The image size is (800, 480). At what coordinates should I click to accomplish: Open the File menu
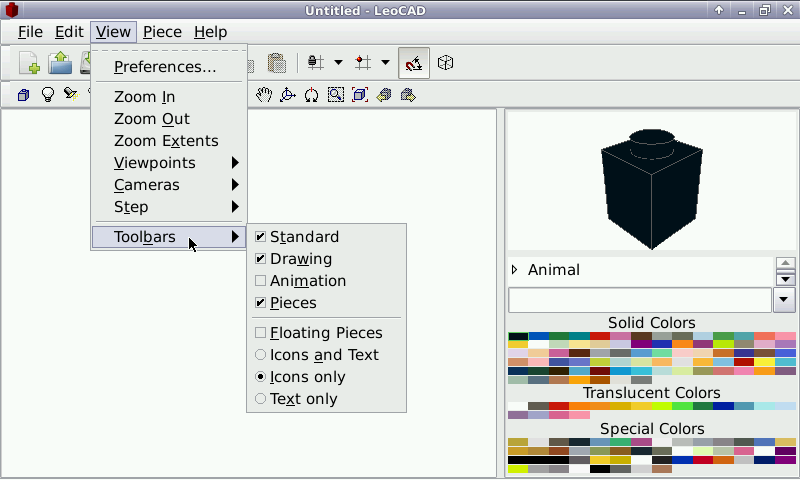pyautogui.click(x=30, y=32)
